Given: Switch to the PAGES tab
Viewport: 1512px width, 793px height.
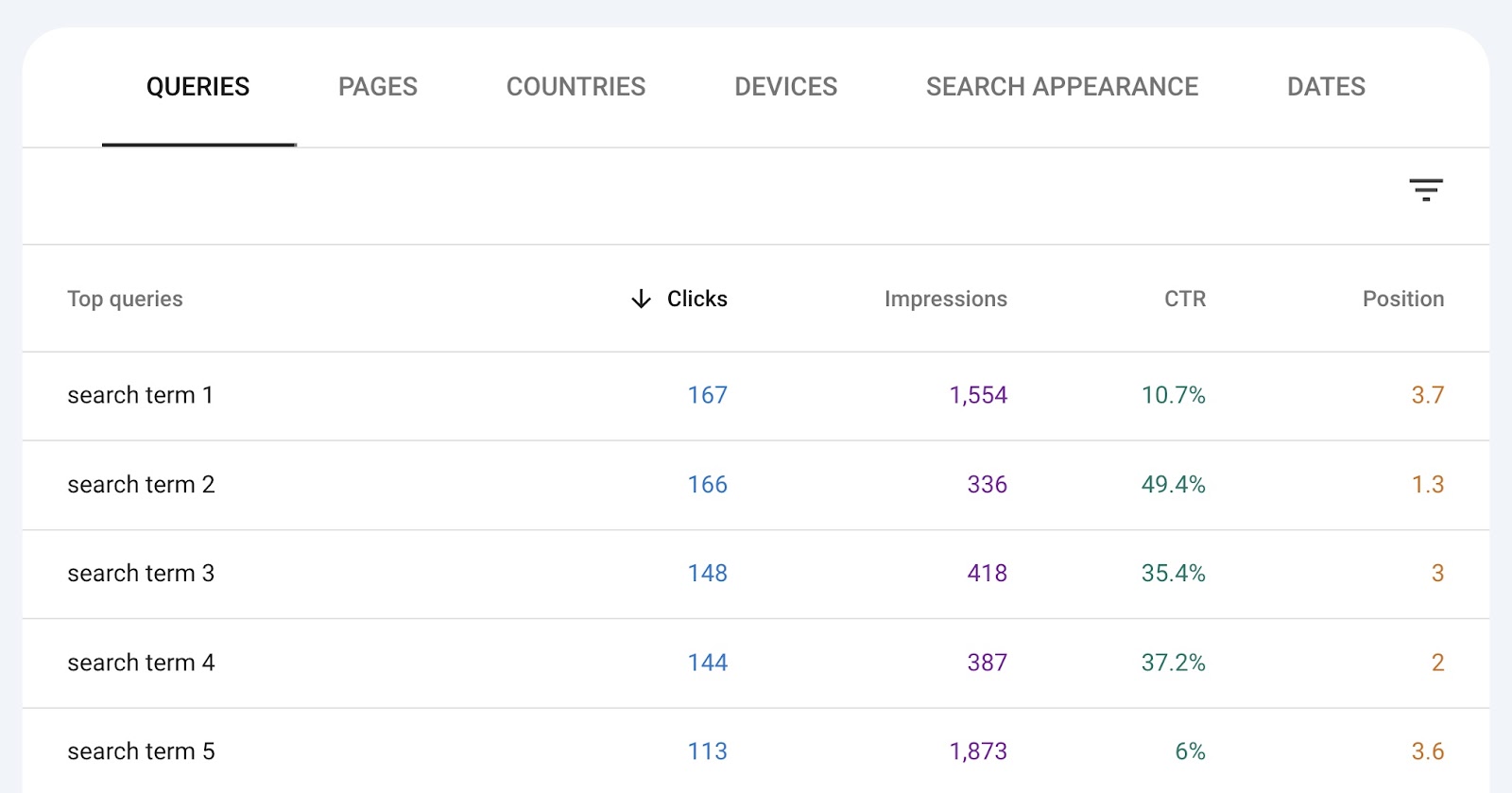Looking at the screenshot, I should (377, 86).
